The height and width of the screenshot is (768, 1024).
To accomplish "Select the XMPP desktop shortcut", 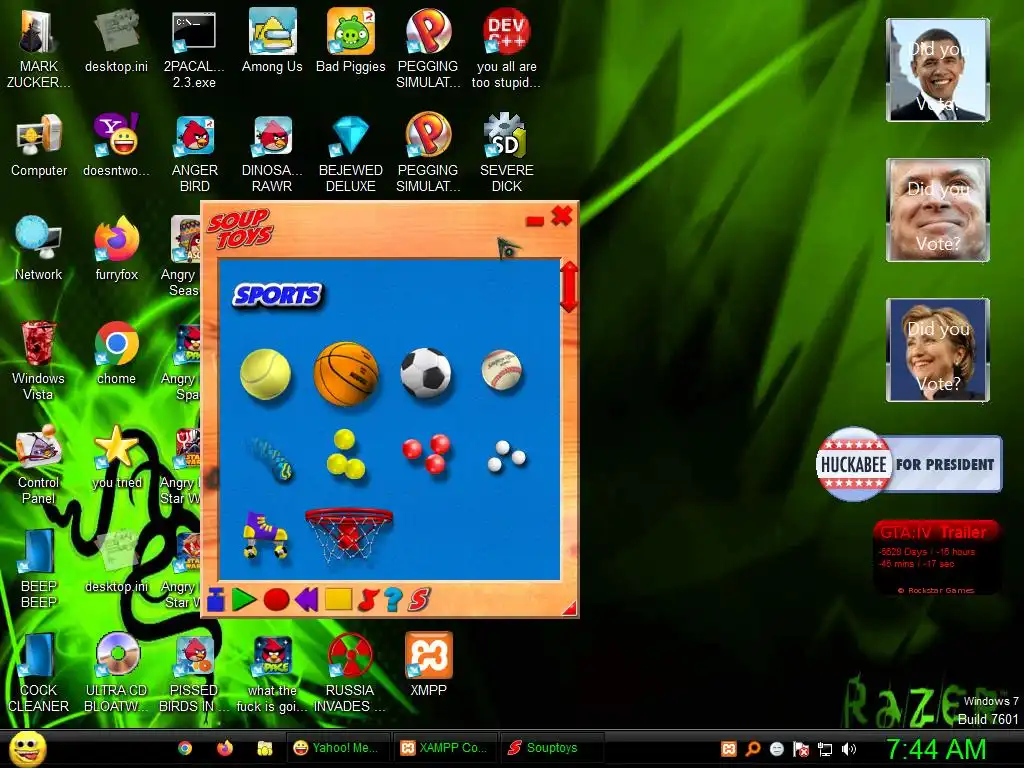I will [428, 664].
